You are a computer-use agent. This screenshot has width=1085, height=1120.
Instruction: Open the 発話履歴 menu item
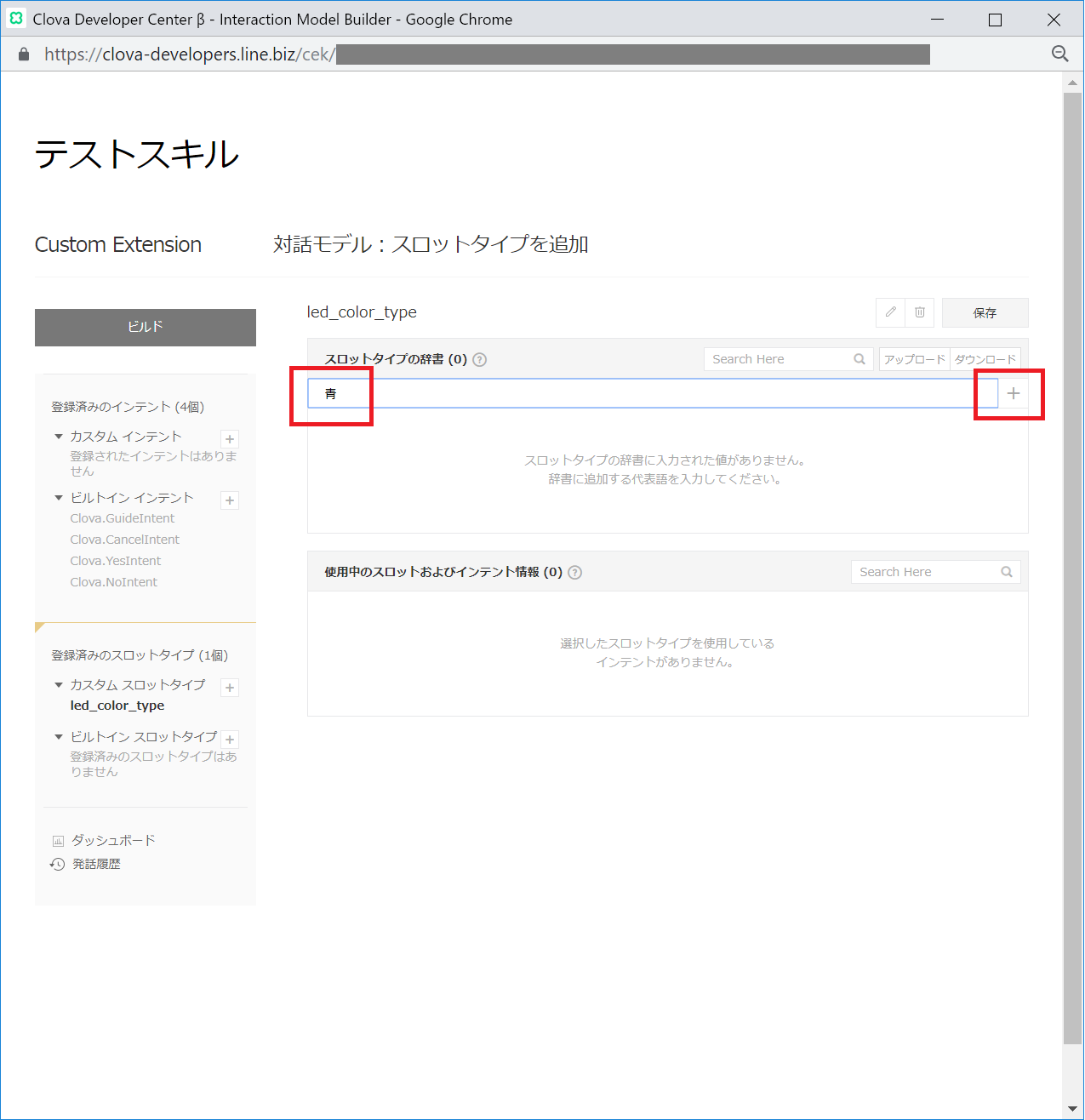[x=95, y=864]
